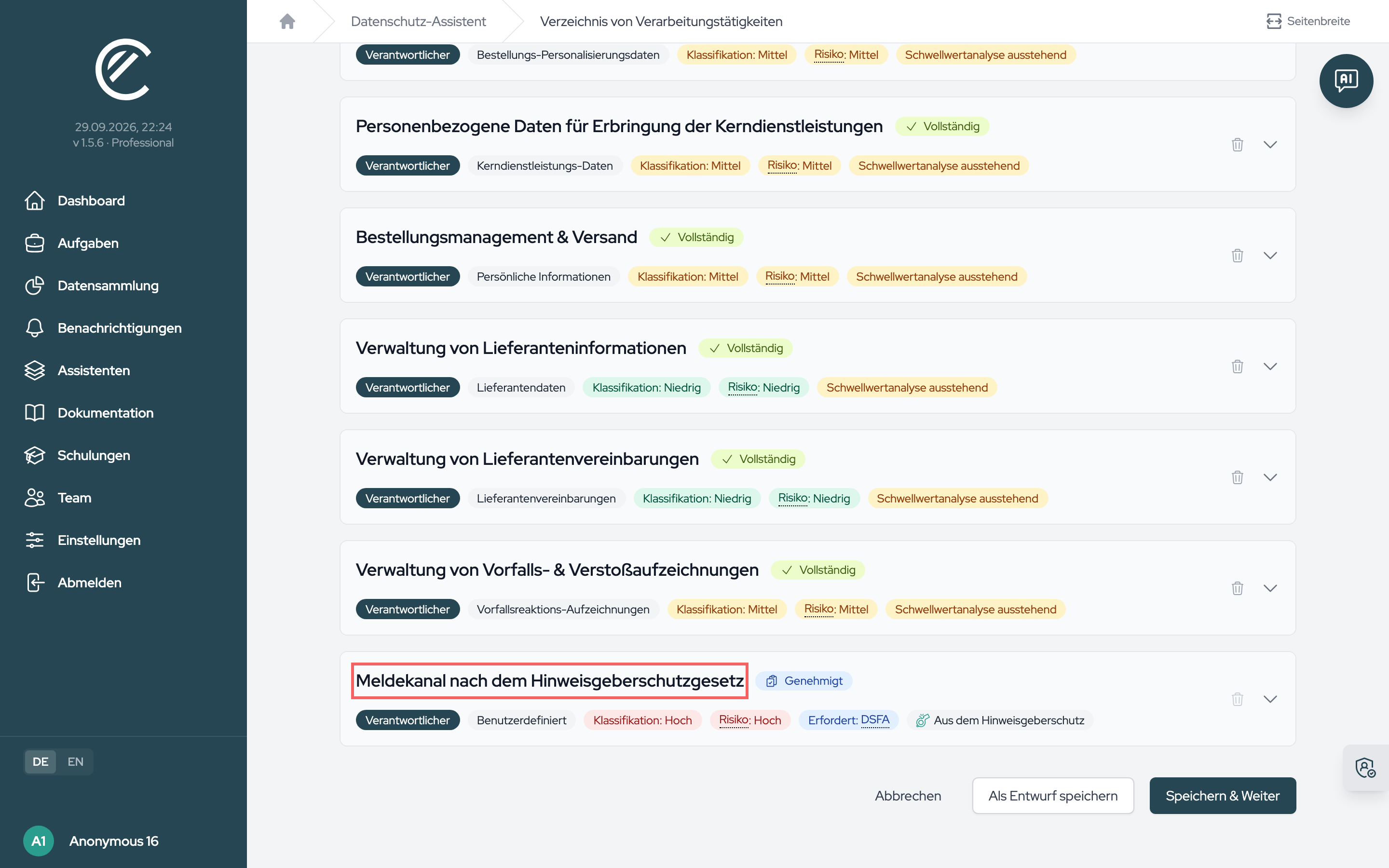Open Benachrichtigungen in sidebar
The image size is (1389, 868).
pos(103,328)
